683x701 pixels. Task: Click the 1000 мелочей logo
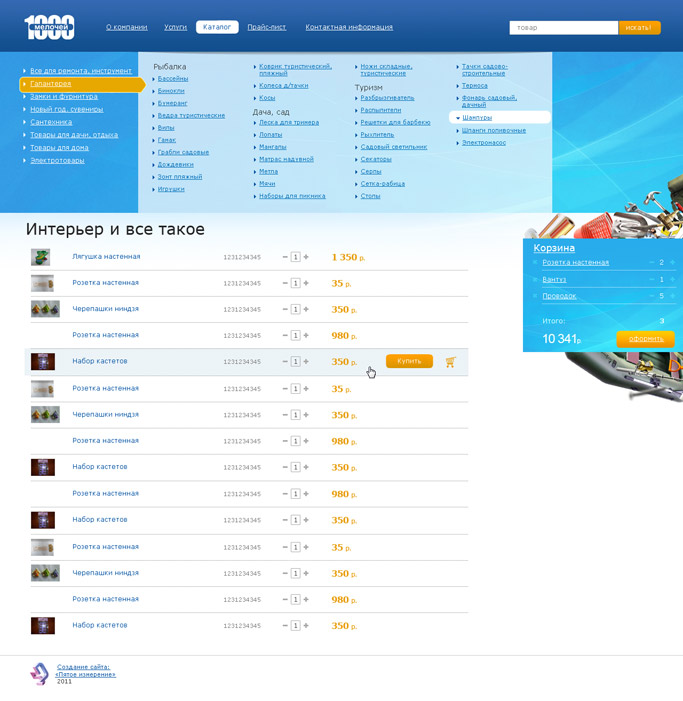click(x=49, y=27)
